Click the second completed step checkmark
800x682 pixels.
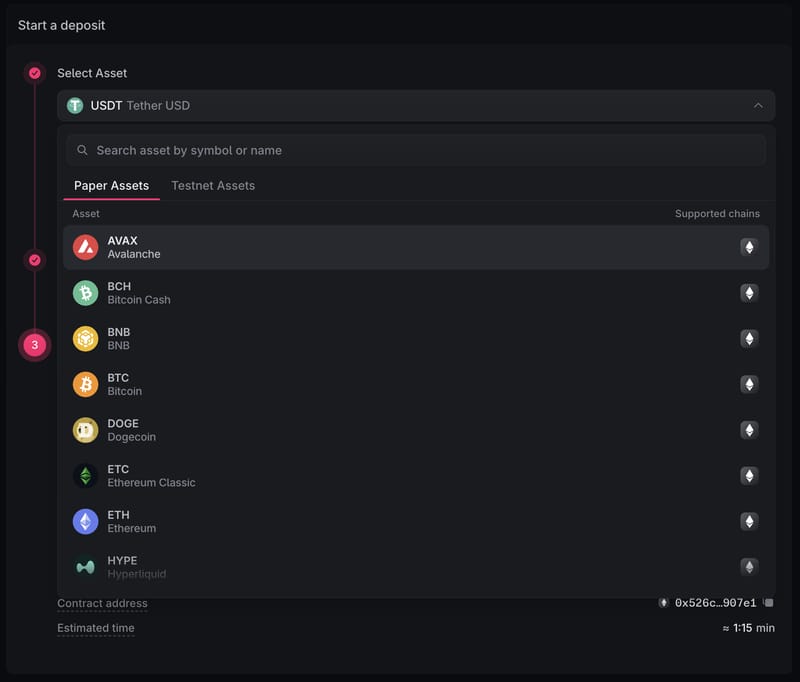coord(35,260)
